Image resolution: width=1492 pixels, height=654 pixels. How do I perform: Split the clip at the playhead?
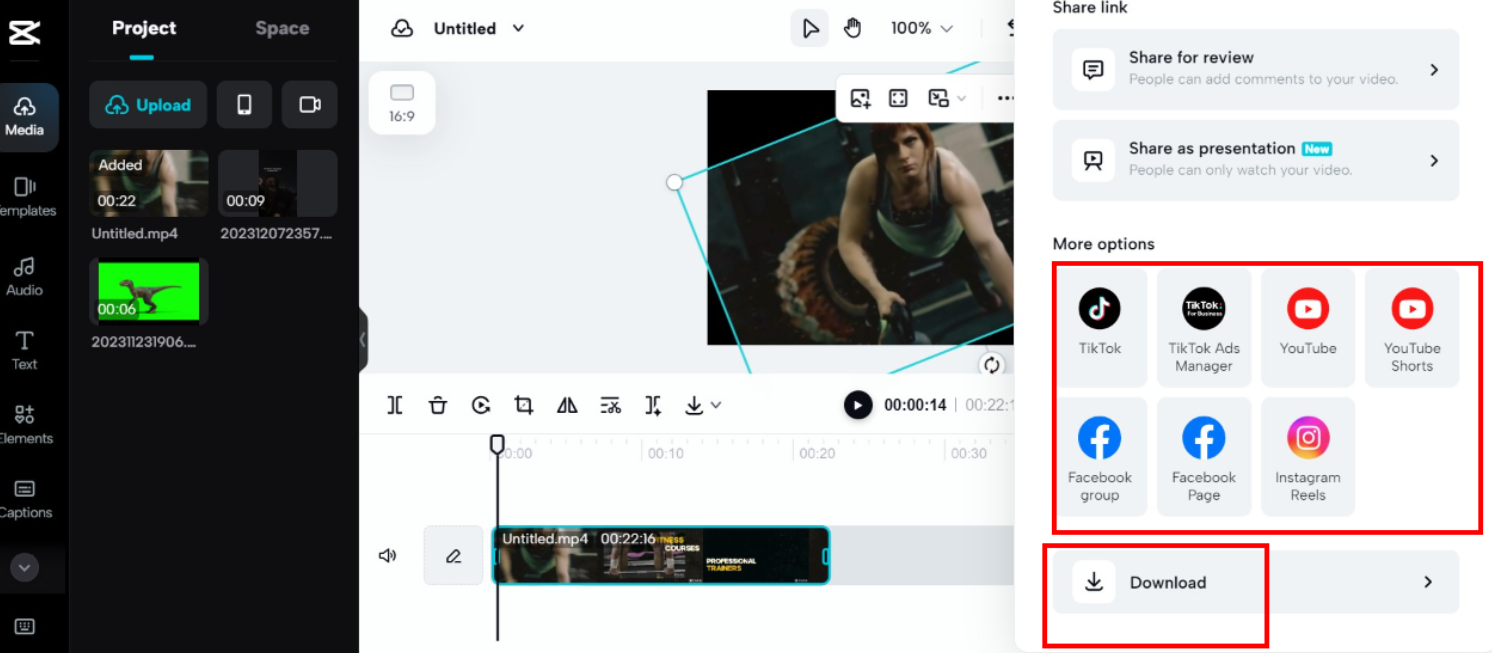[395, 405]
